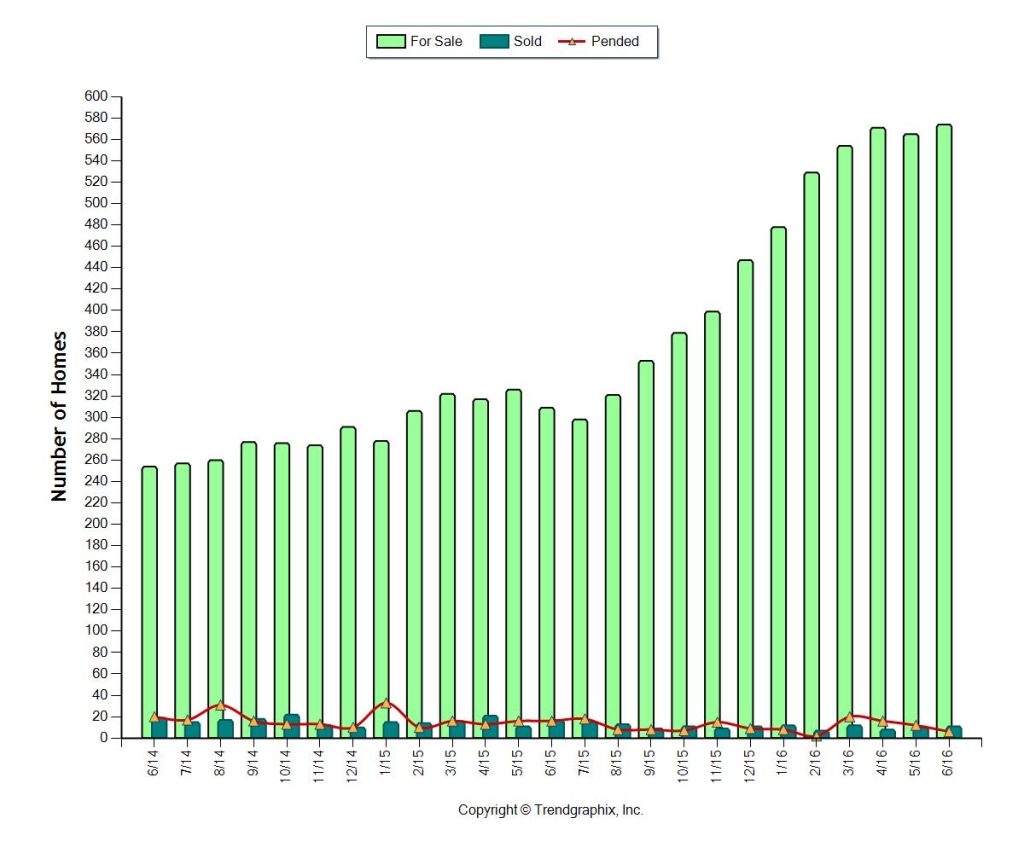Click the 6/16 x-axis date label
Image resolution: width=1024 pixels, height=853 pixels.
pyautogui.click(x=948, y=762)
